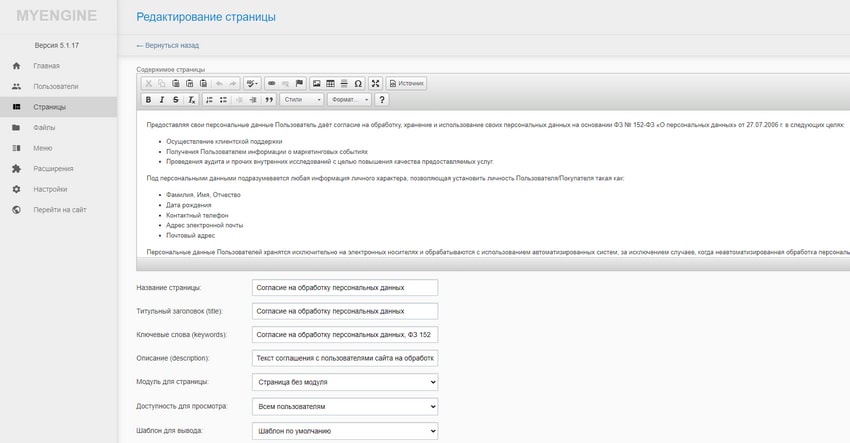Toggle strikethrough formatting

(x=176, y=100)
